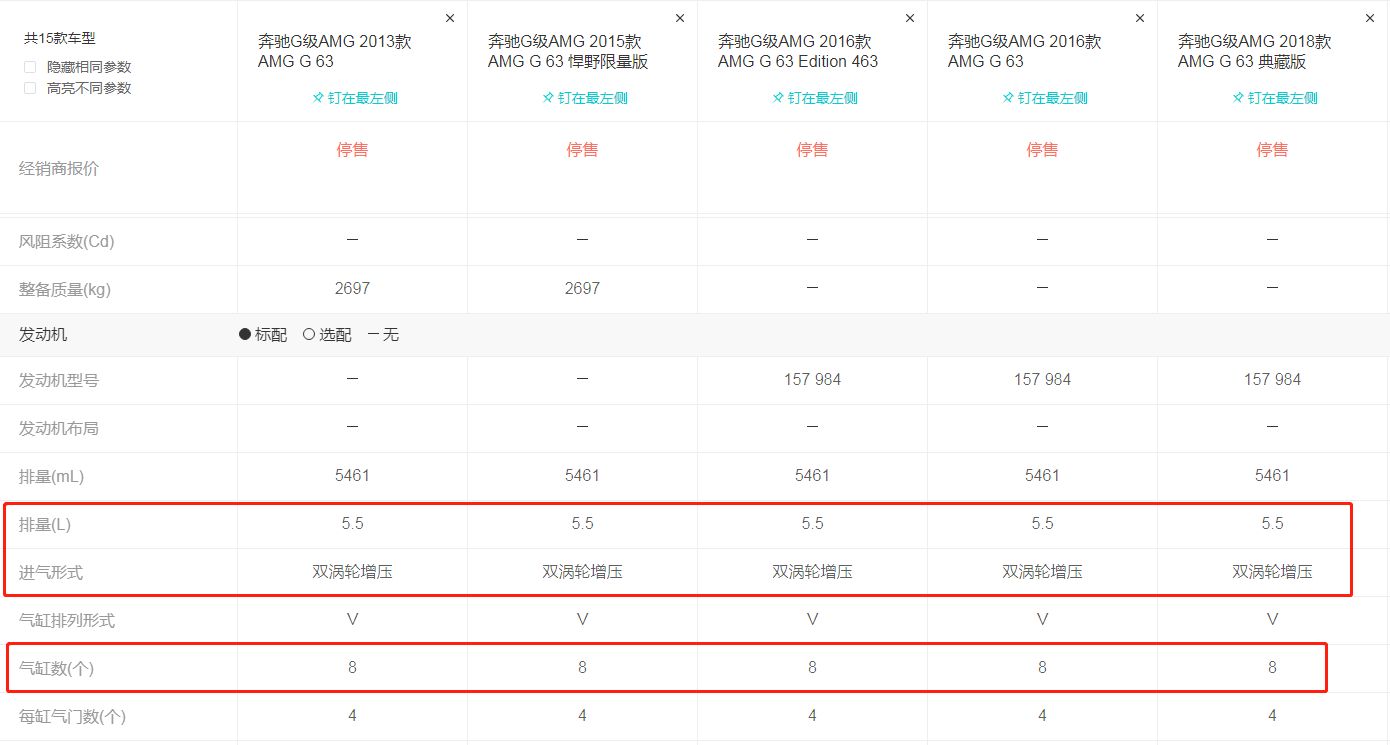1390x745 pixels.
Task: Pin 2013款 AMG G 63 to far left
Action: click(355, 98)
